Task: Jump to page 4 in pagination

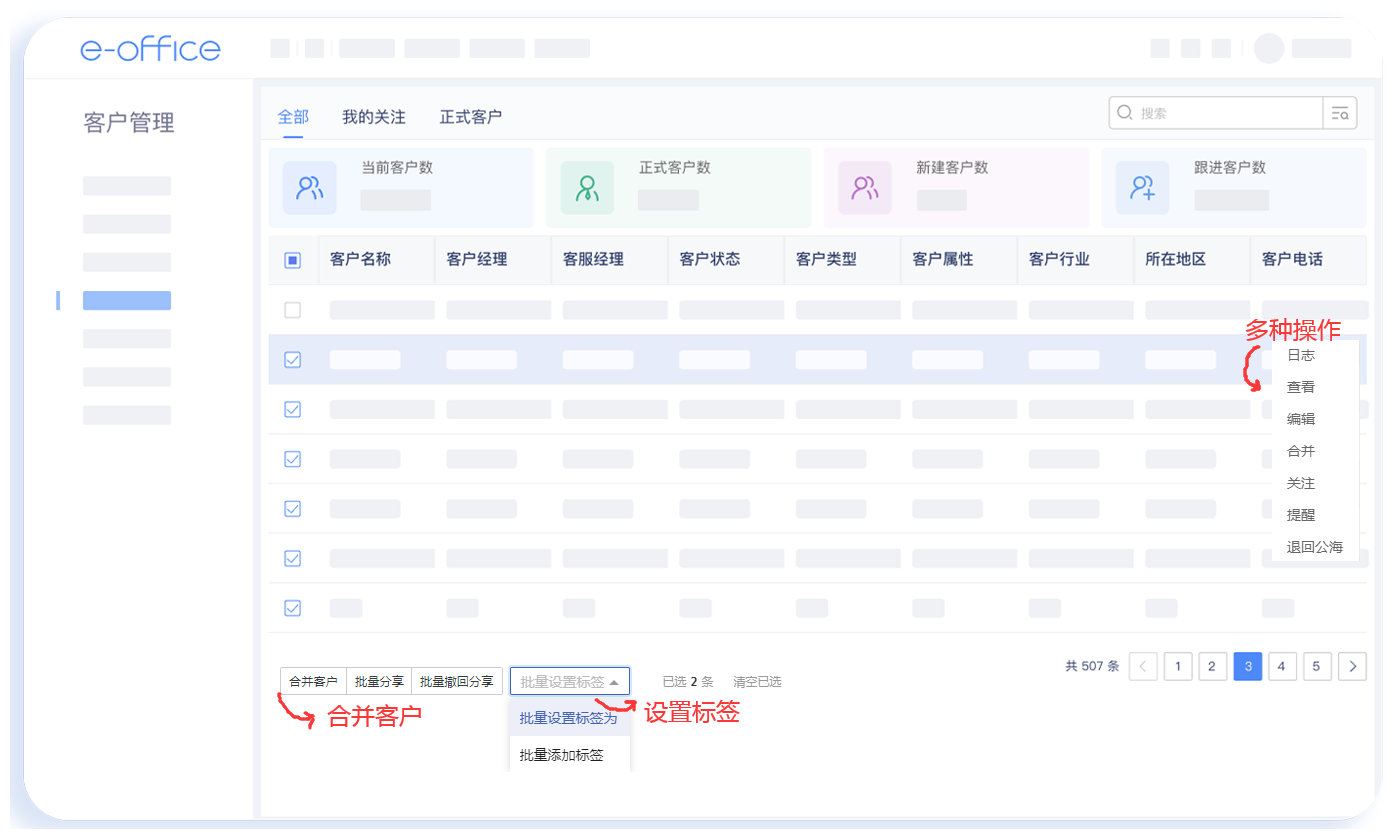Action: point(1282,666)
